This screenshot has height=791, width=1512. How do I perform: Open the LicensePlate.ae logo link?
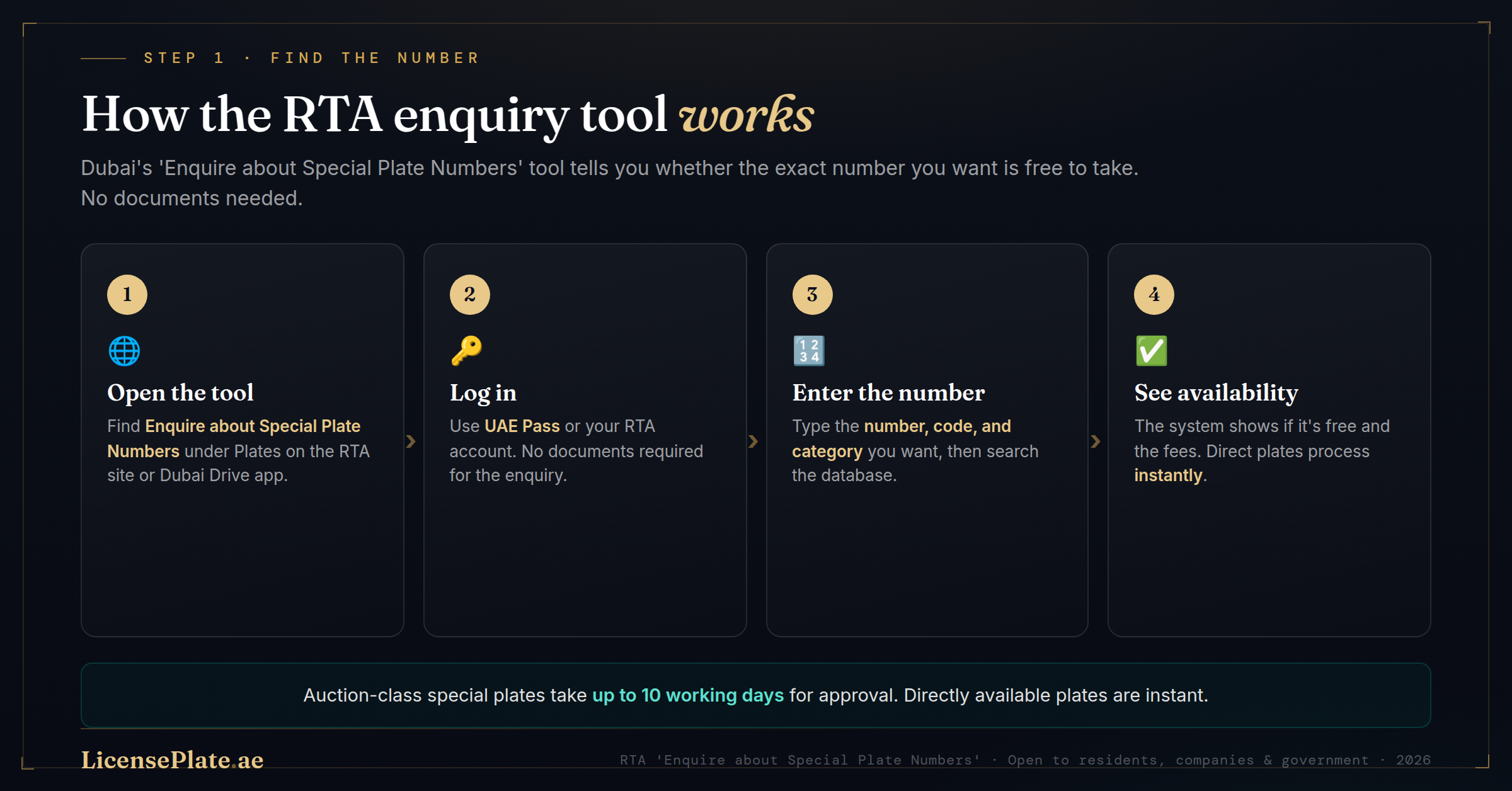[x=173, y=760]
